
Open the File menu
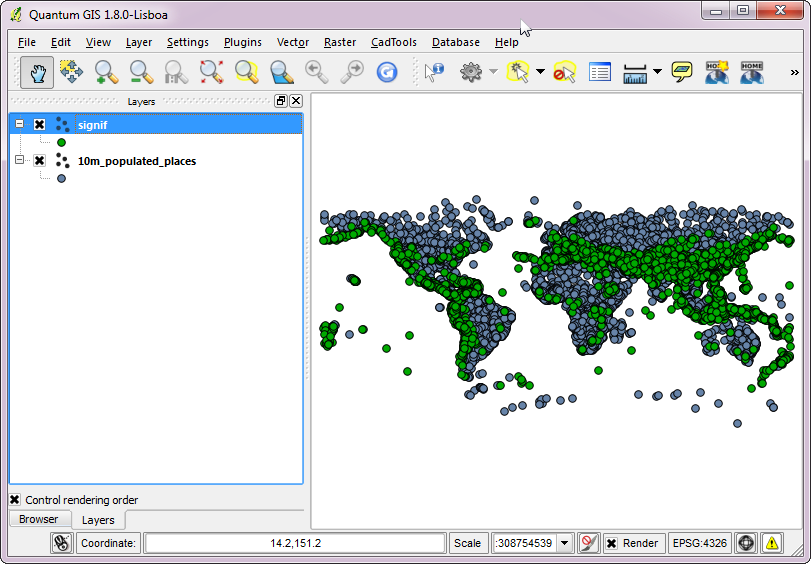click(27, 42)
